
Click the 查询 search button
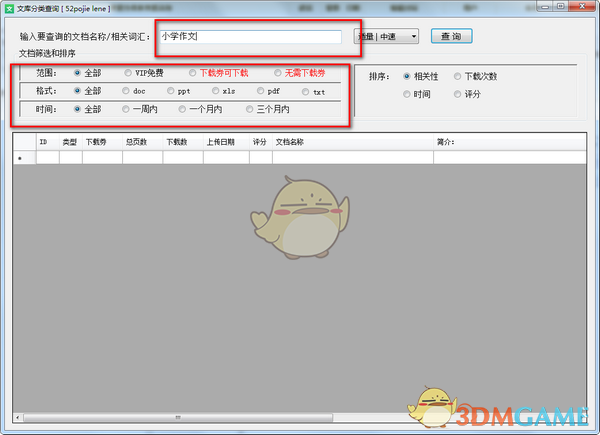452,36
